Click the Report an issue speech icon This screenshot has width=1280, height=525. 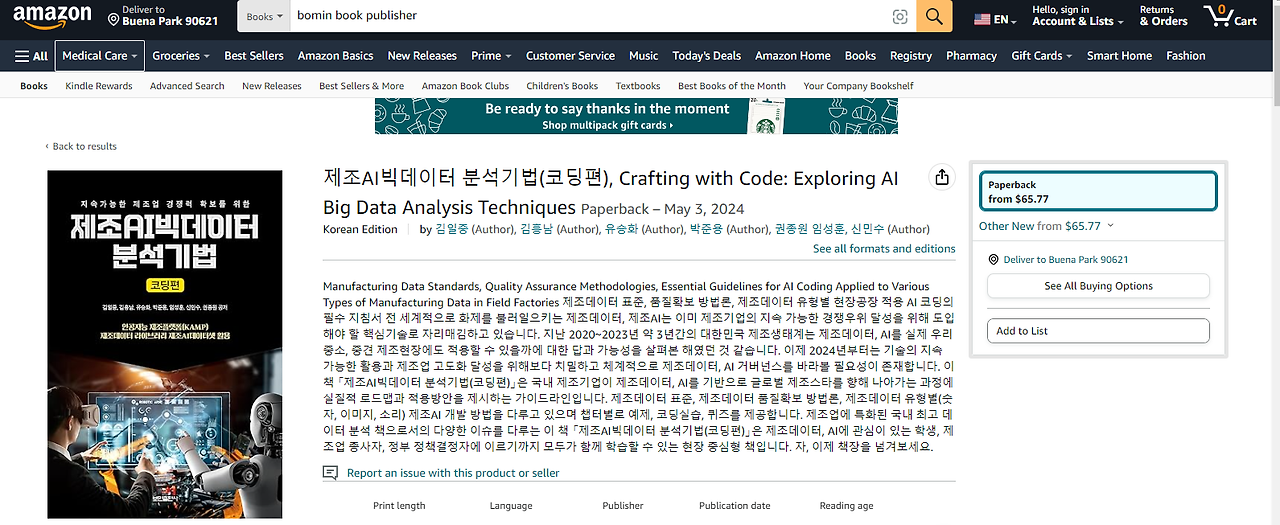[x=331, y=472]
